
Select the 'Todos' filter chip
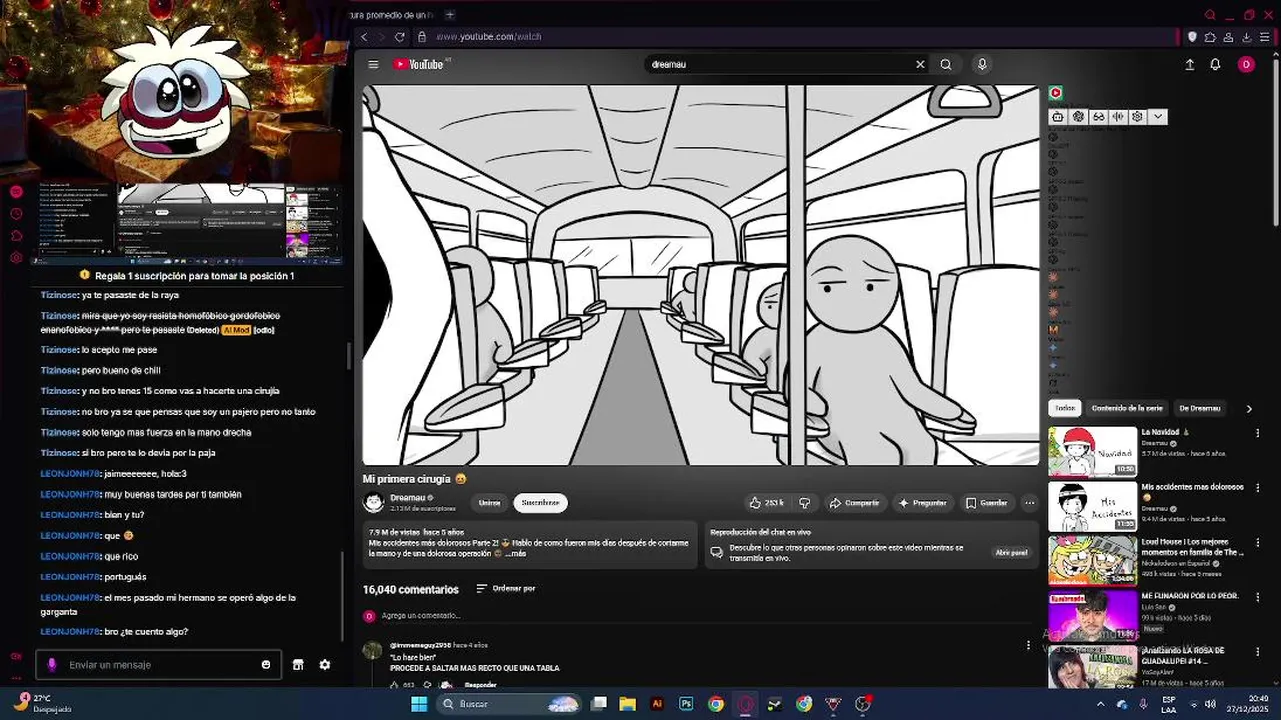pos(1065,408)
